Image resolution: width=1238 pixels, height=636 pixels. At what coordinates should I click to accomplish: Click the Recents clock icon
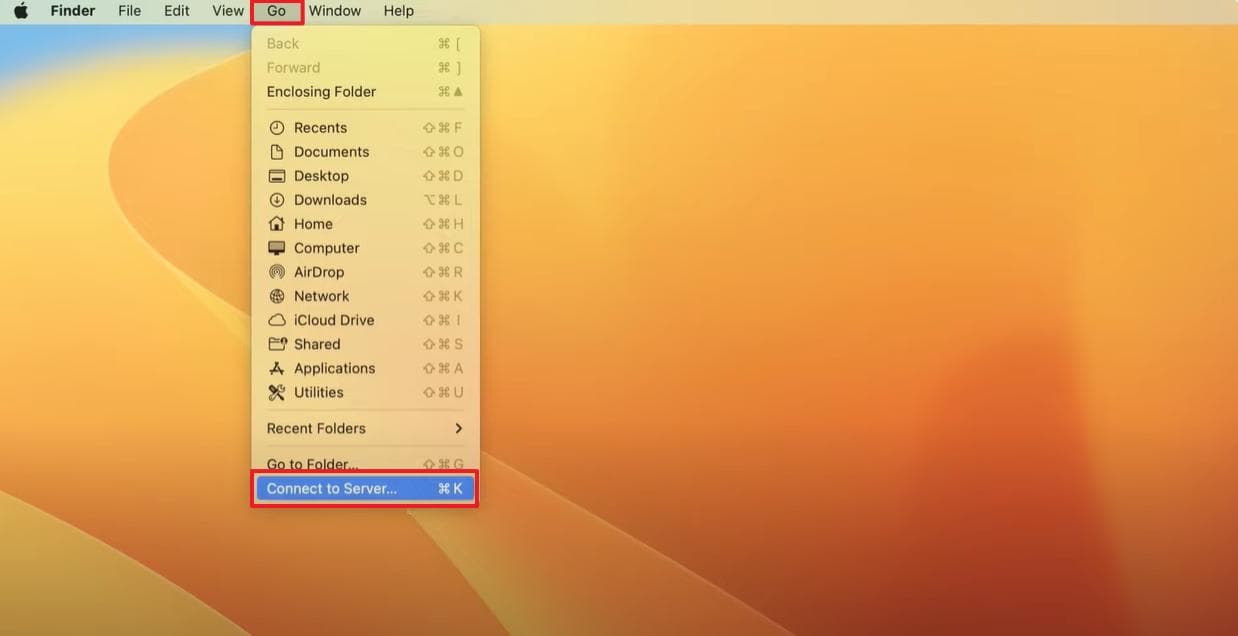point(277,128)
